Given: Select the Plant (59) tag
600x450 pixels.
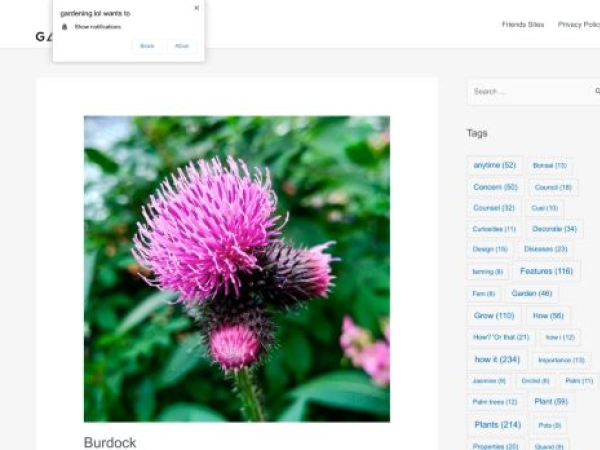Looking at the screenshot, I should [x=551, y=401].
